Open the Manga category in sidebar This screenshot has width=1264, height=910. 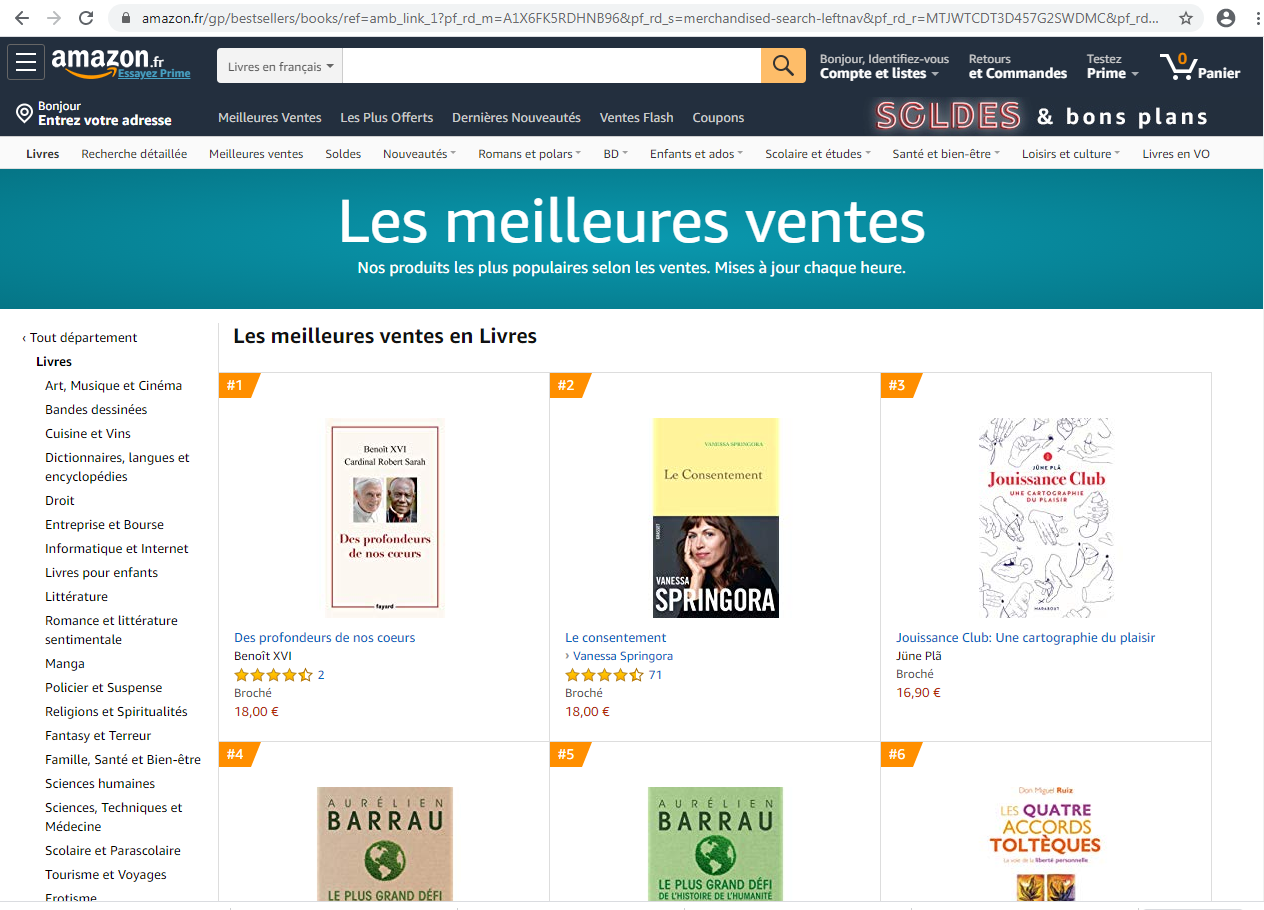pos(65,664)
